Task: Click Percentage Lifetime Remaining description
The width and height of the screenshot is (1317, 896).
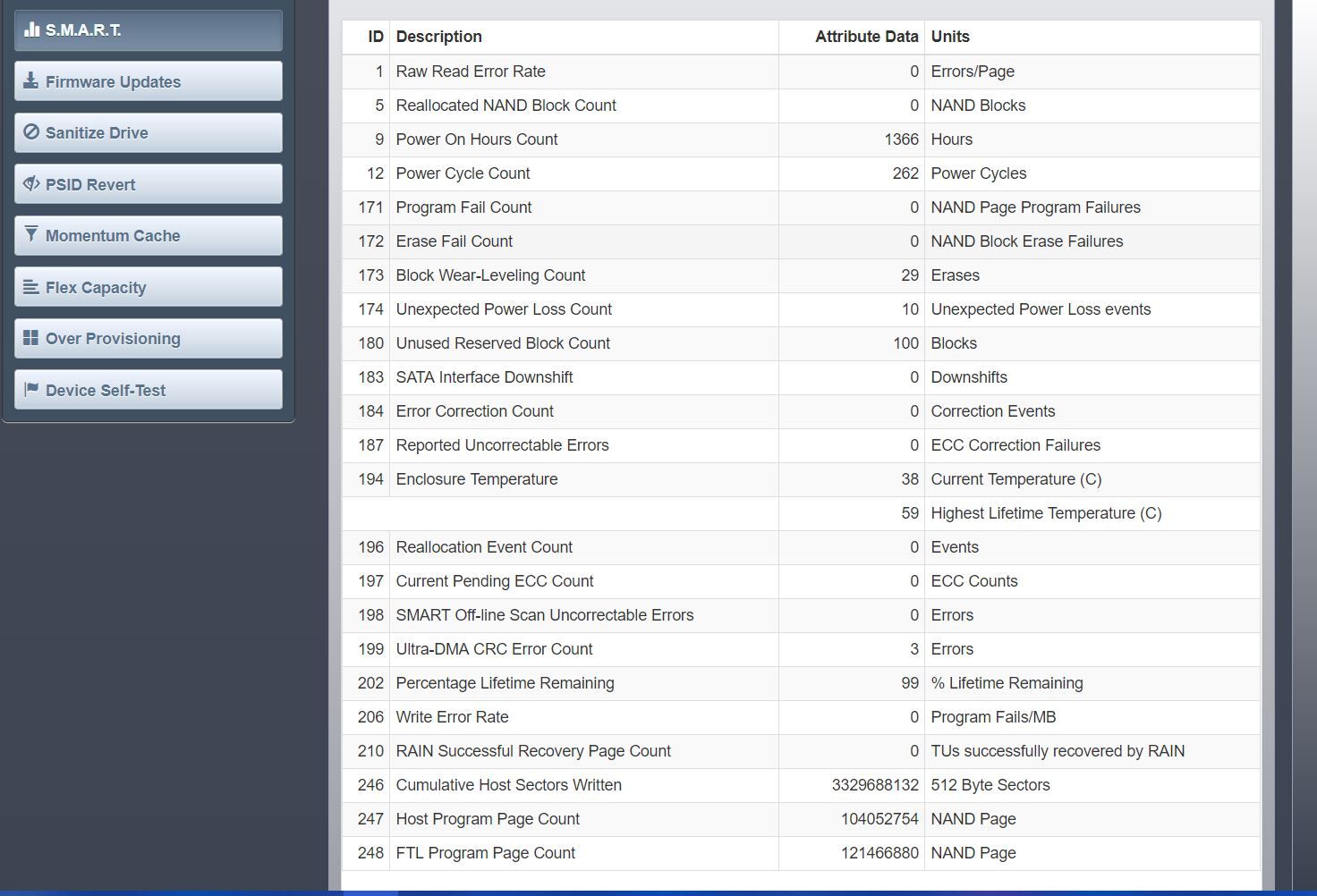Action: [x=505, y=683]
